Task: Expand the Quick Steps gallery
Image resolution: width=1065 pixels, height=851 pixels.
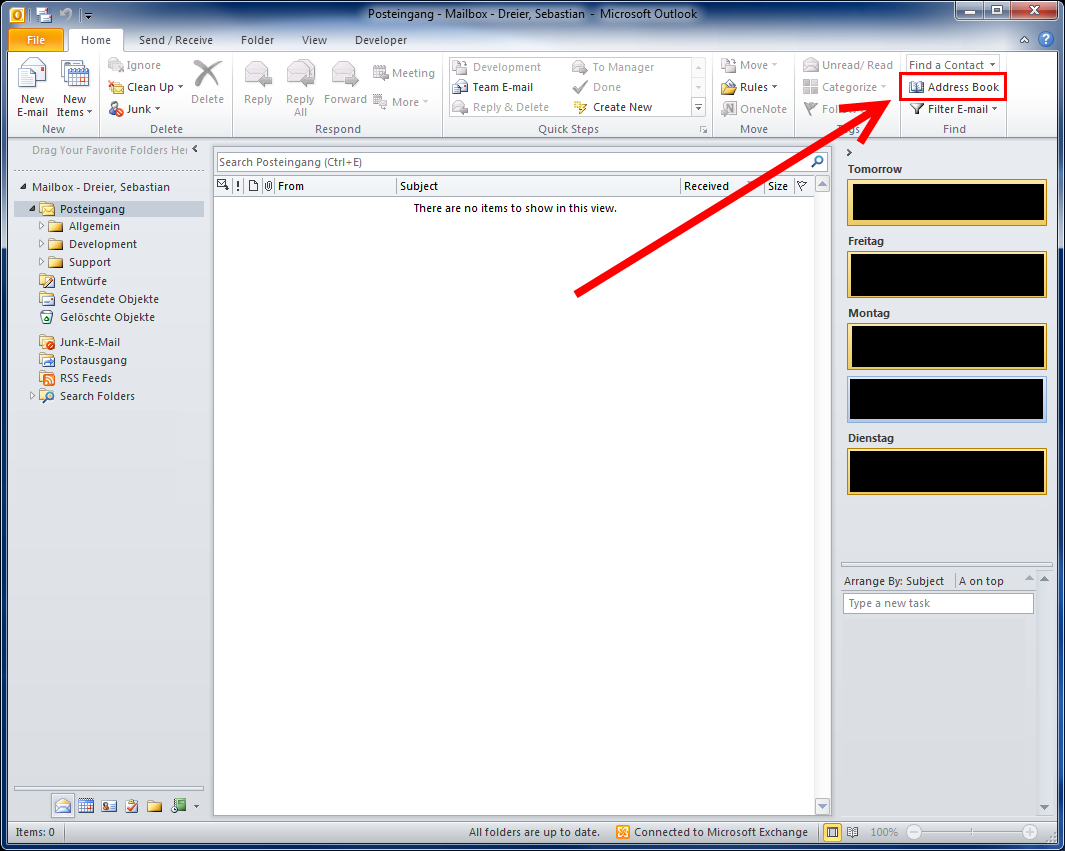Action: coord(698,108)
